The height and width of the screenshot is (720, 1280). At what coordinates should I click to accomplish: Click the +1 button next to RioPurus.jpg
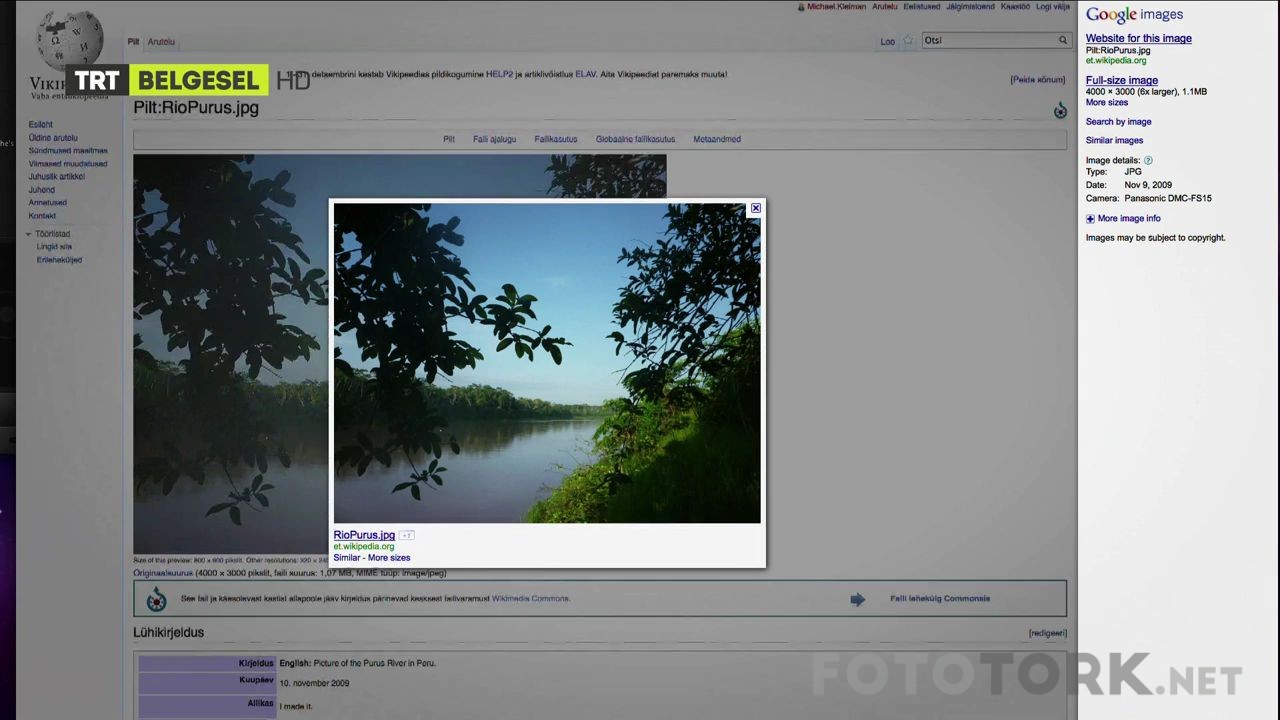pos(406,536)
